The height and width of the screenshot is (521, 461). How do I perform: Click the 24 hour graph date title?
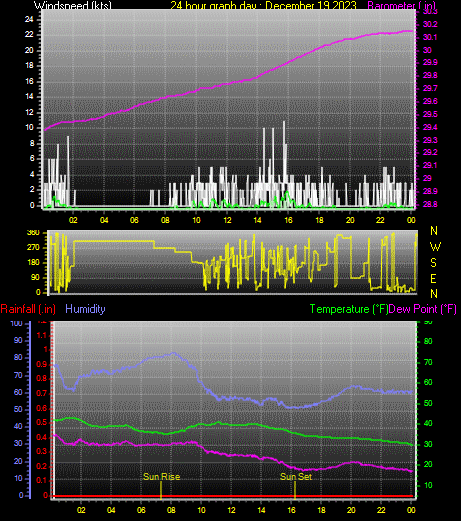point(263,5)
